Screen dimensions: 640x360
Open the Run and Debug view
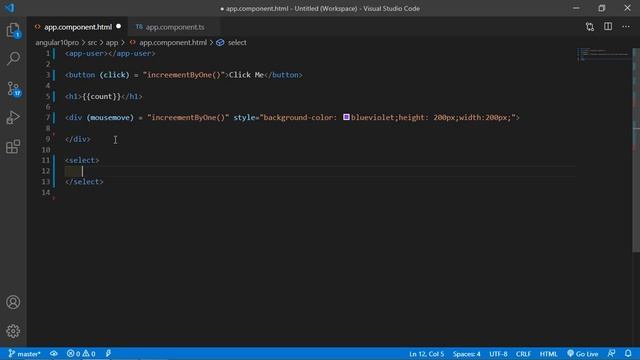tap(13, 118)
